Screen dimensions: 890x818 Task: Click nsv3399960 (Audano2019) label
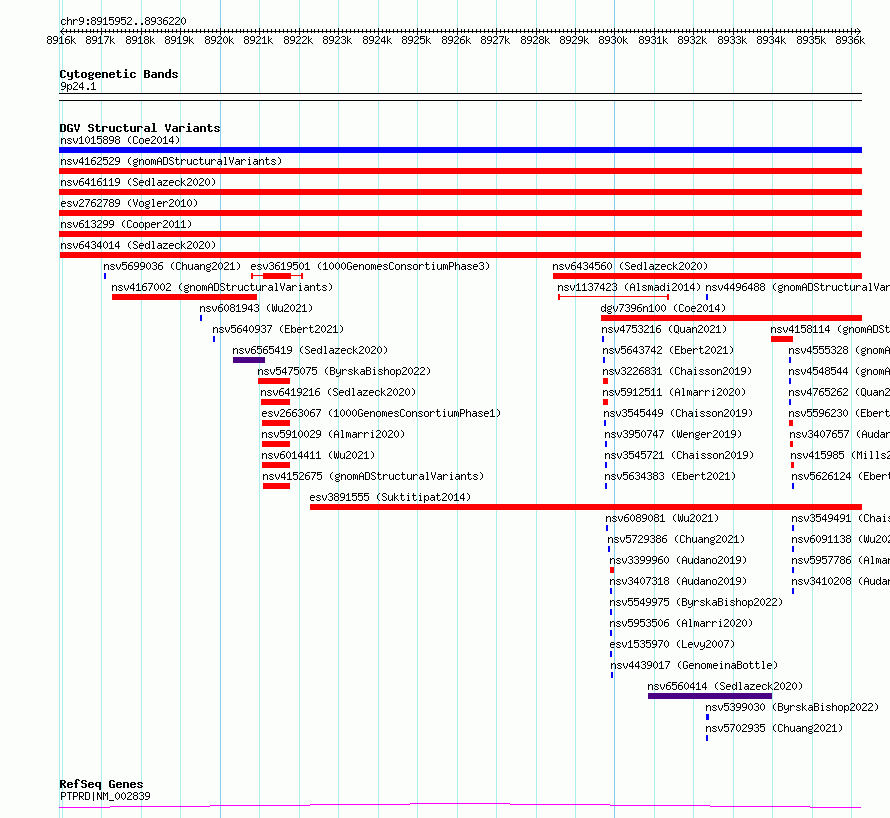(678, 560)
